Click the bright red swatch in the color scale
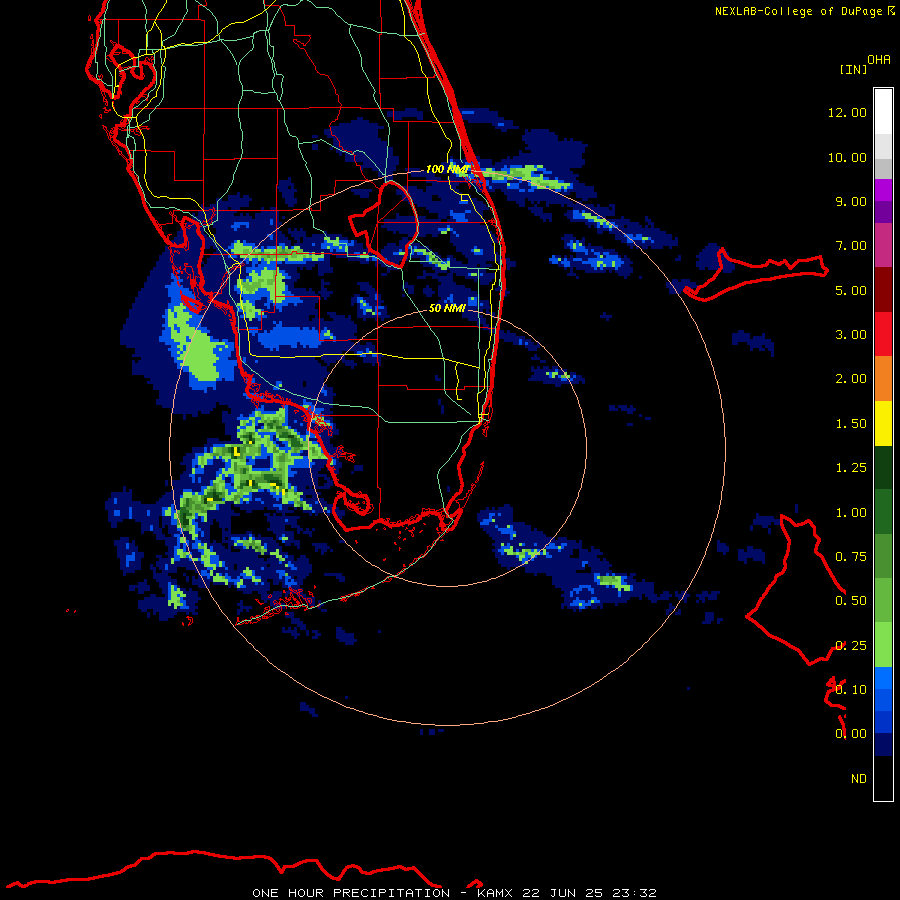 883,334
